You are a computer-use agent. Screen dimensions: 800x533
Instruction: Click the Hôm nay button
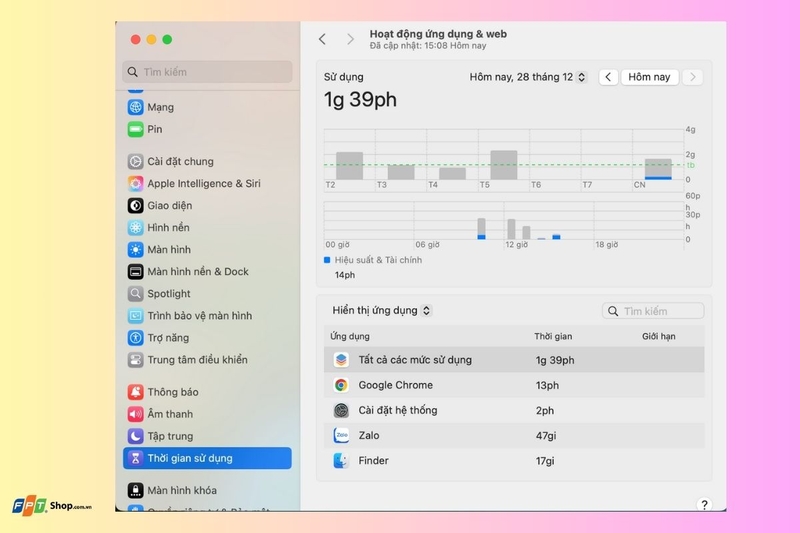[649, 77]
